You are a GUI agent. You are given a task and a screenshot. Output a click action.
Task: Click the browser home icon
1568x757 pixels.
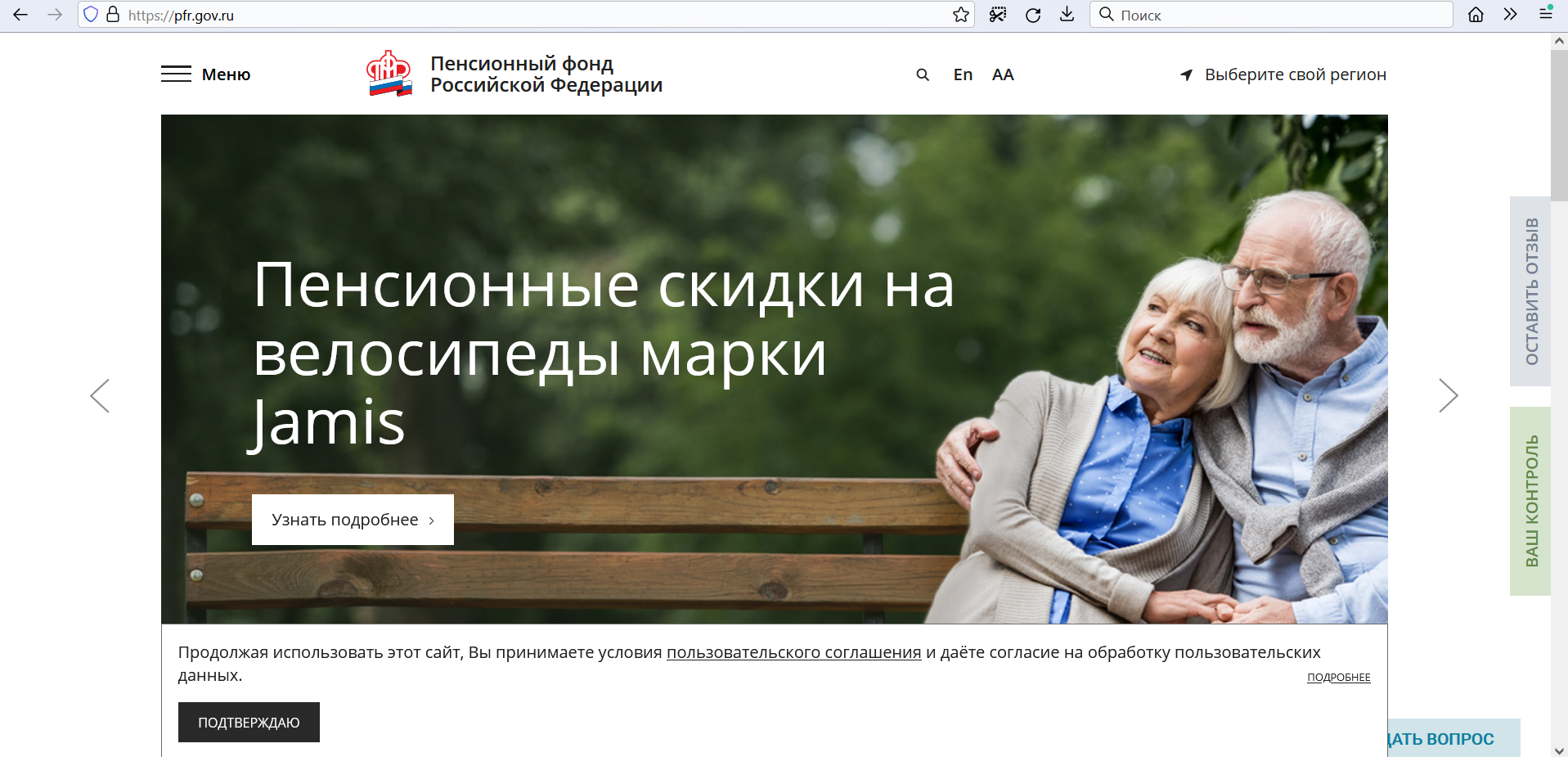pos(1476,15)
